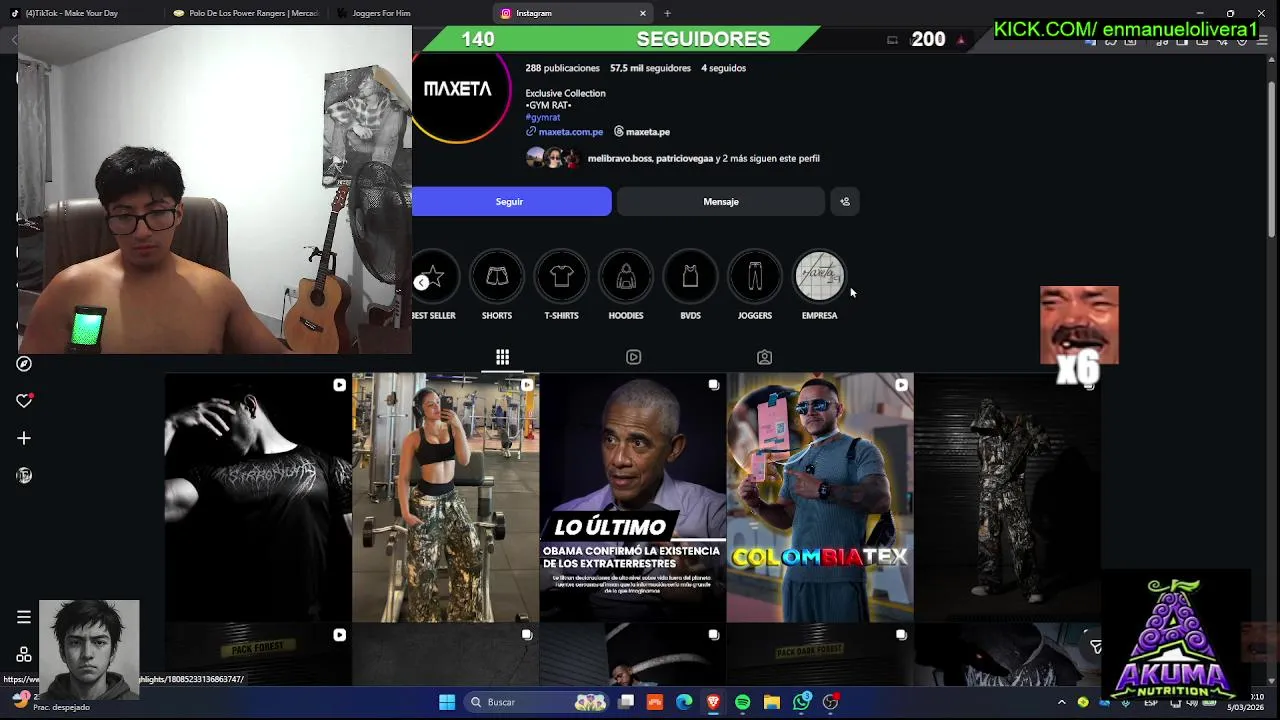Open the gym mirror selfie post
Viewport: 1280px width, 720px height.
(445, 497)
